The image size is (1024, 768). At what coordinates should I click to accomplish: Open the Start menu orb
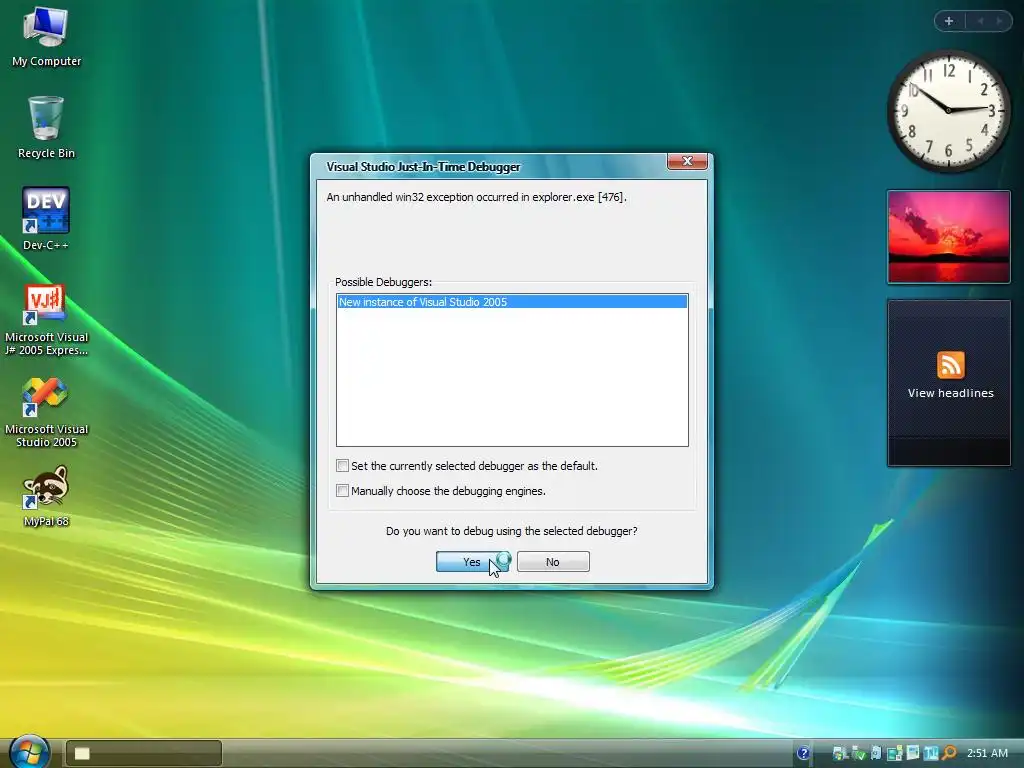point(30,751)
